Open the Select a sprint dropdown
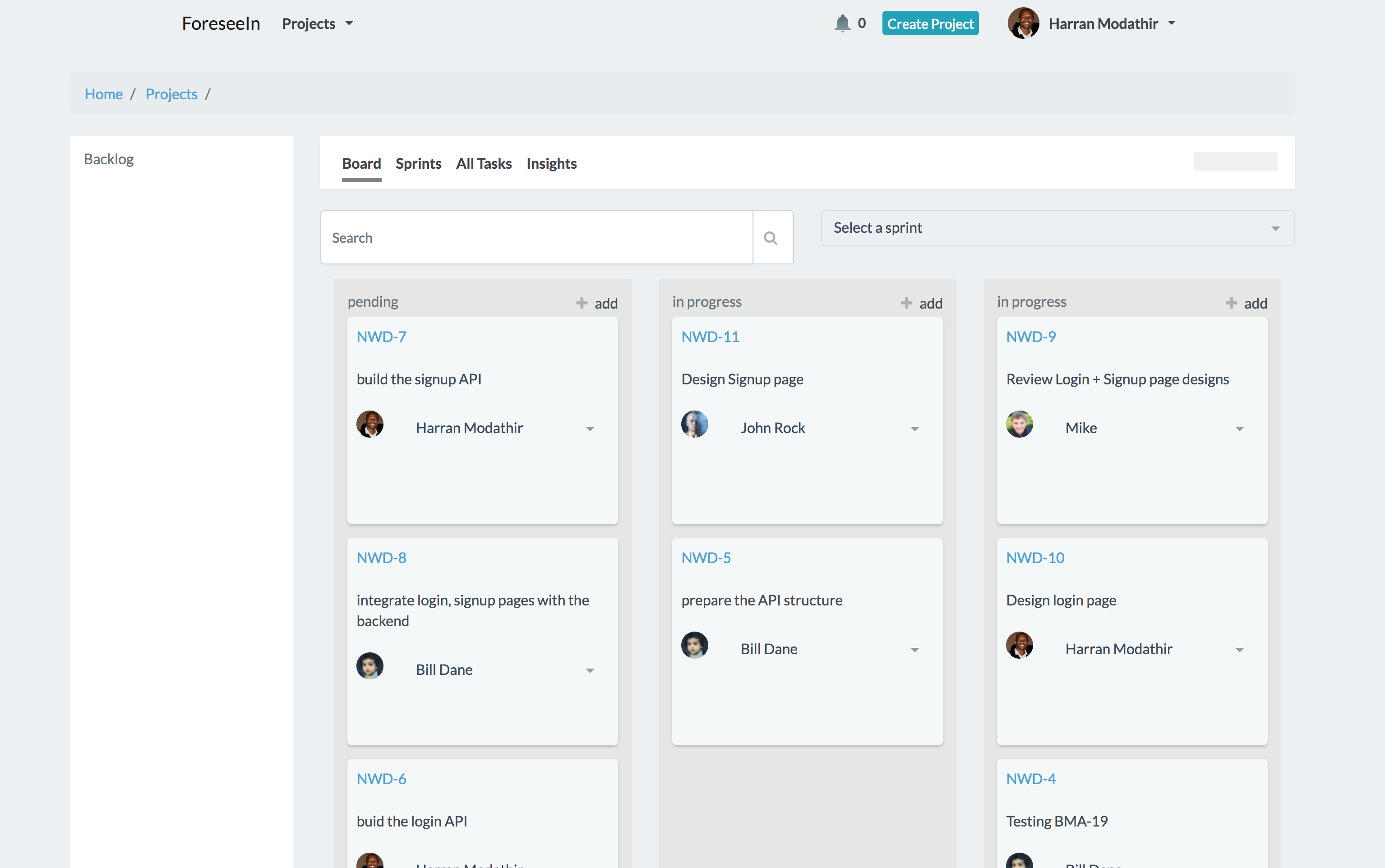This screenshot has height=868, width=1385. click(x=1057, y=228)
